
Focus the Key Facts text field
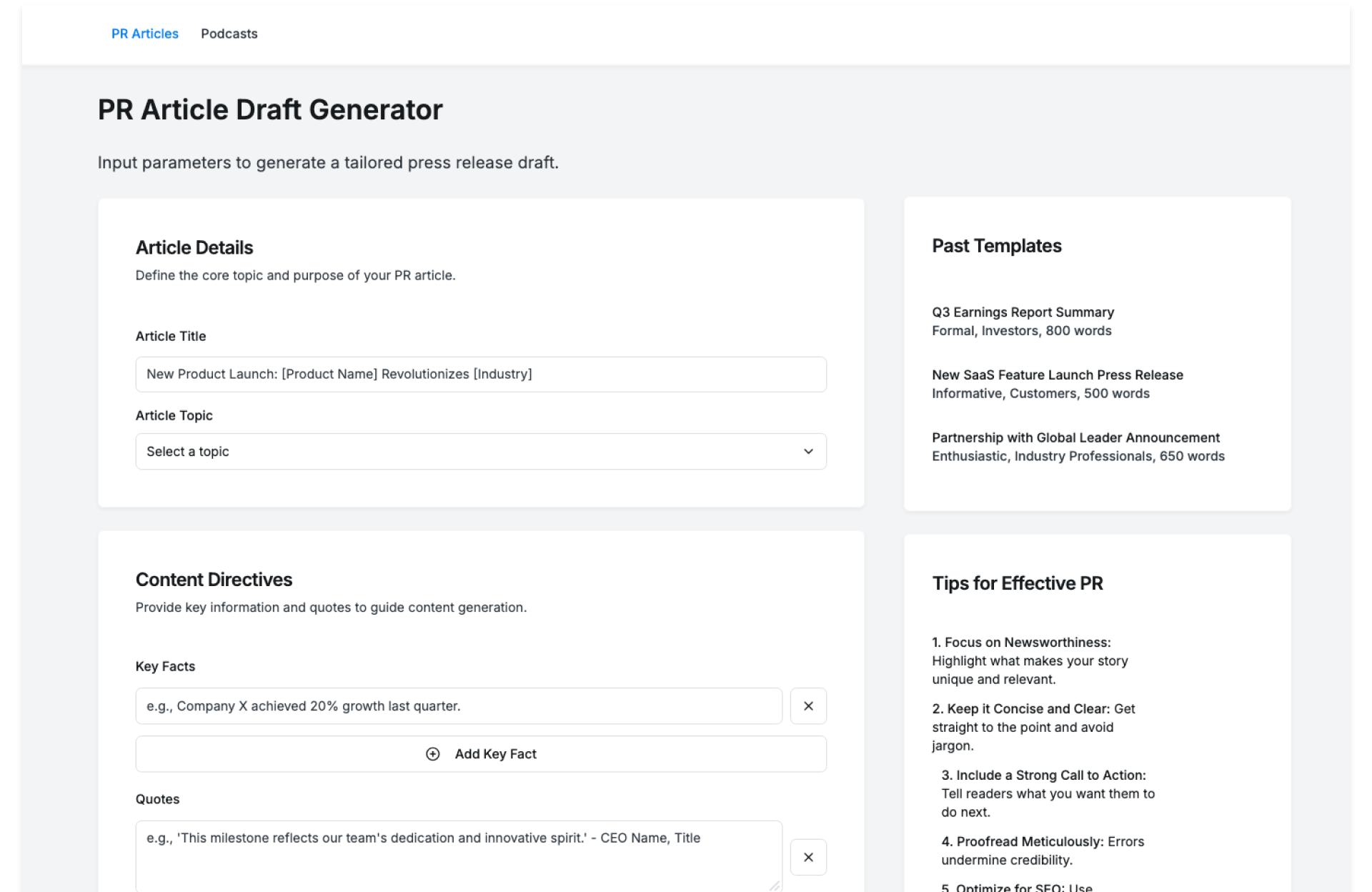coord(458,705)
